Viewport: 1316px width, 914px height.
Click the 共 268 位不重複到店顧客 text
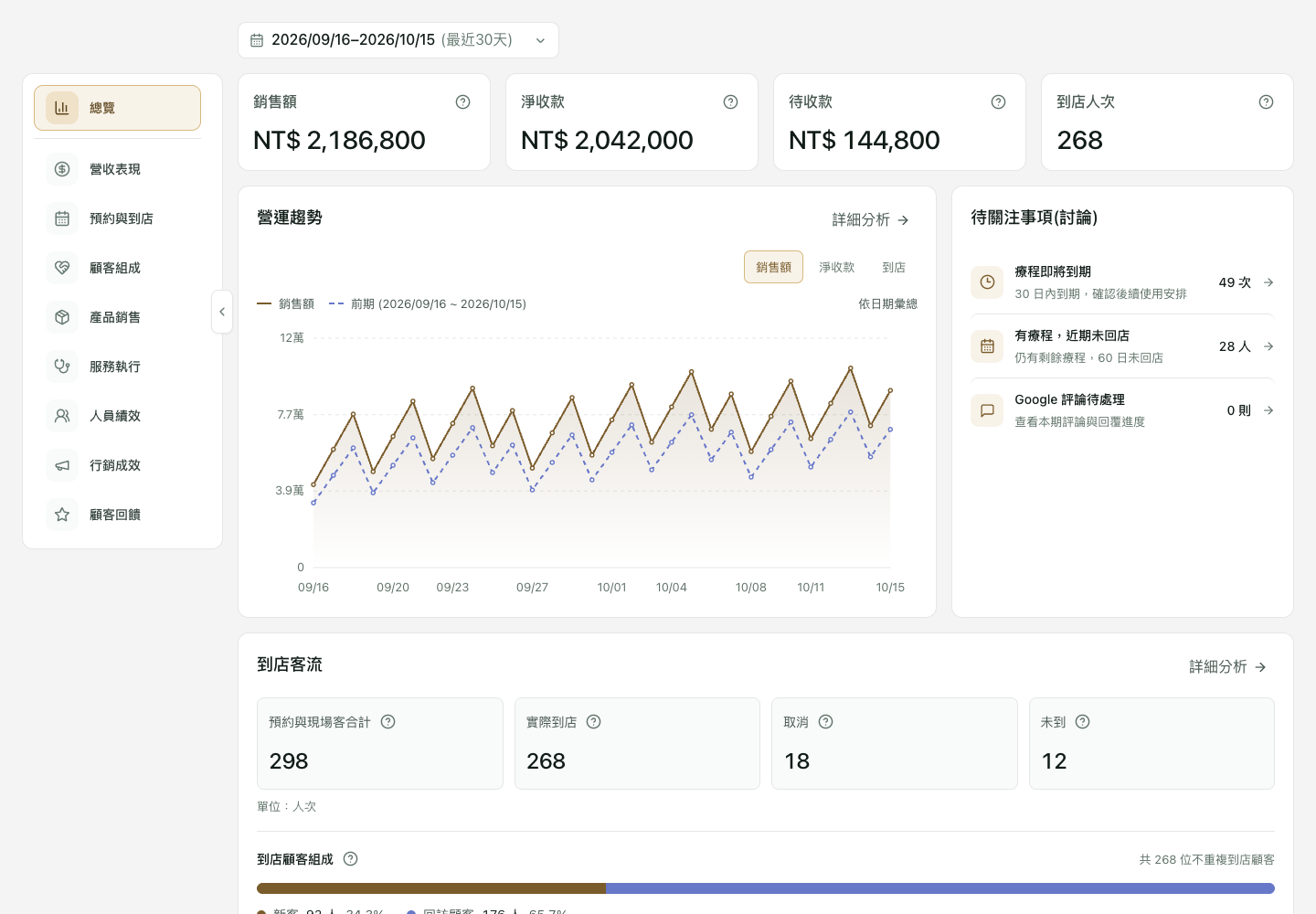[1206, 859]
